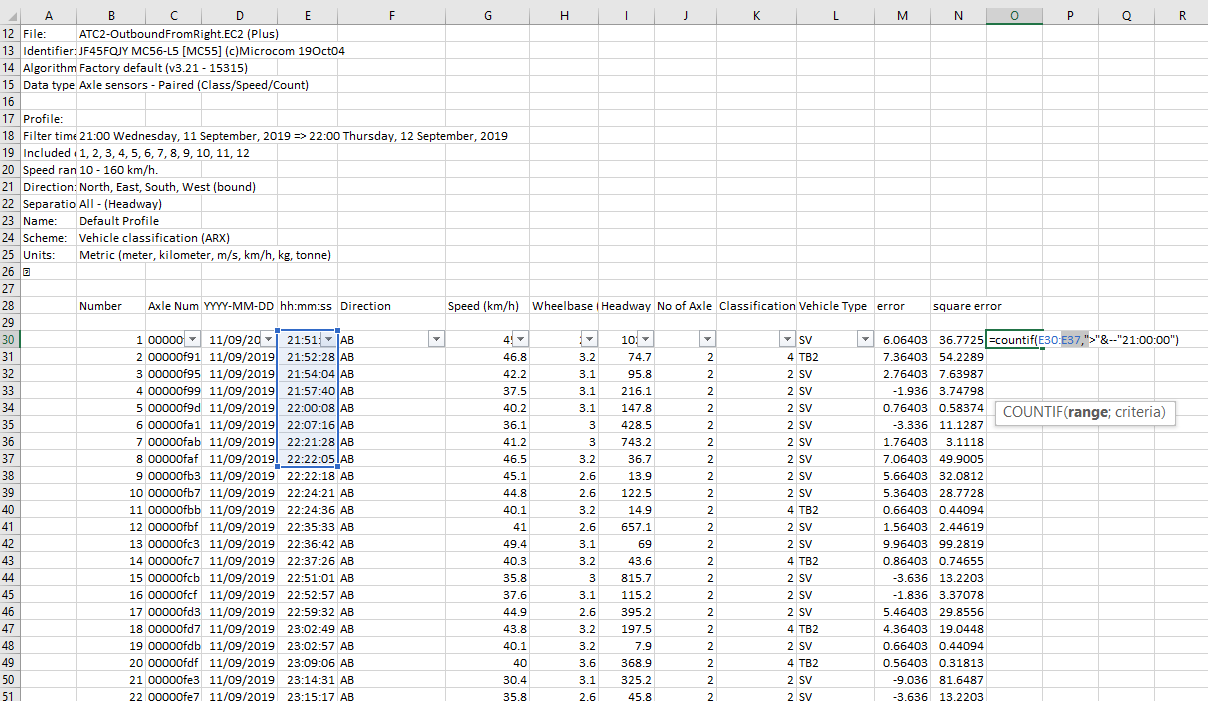
Task: Open the No of Axle filter dropdown
Action: pyautogui.click(x=707, y=340)
